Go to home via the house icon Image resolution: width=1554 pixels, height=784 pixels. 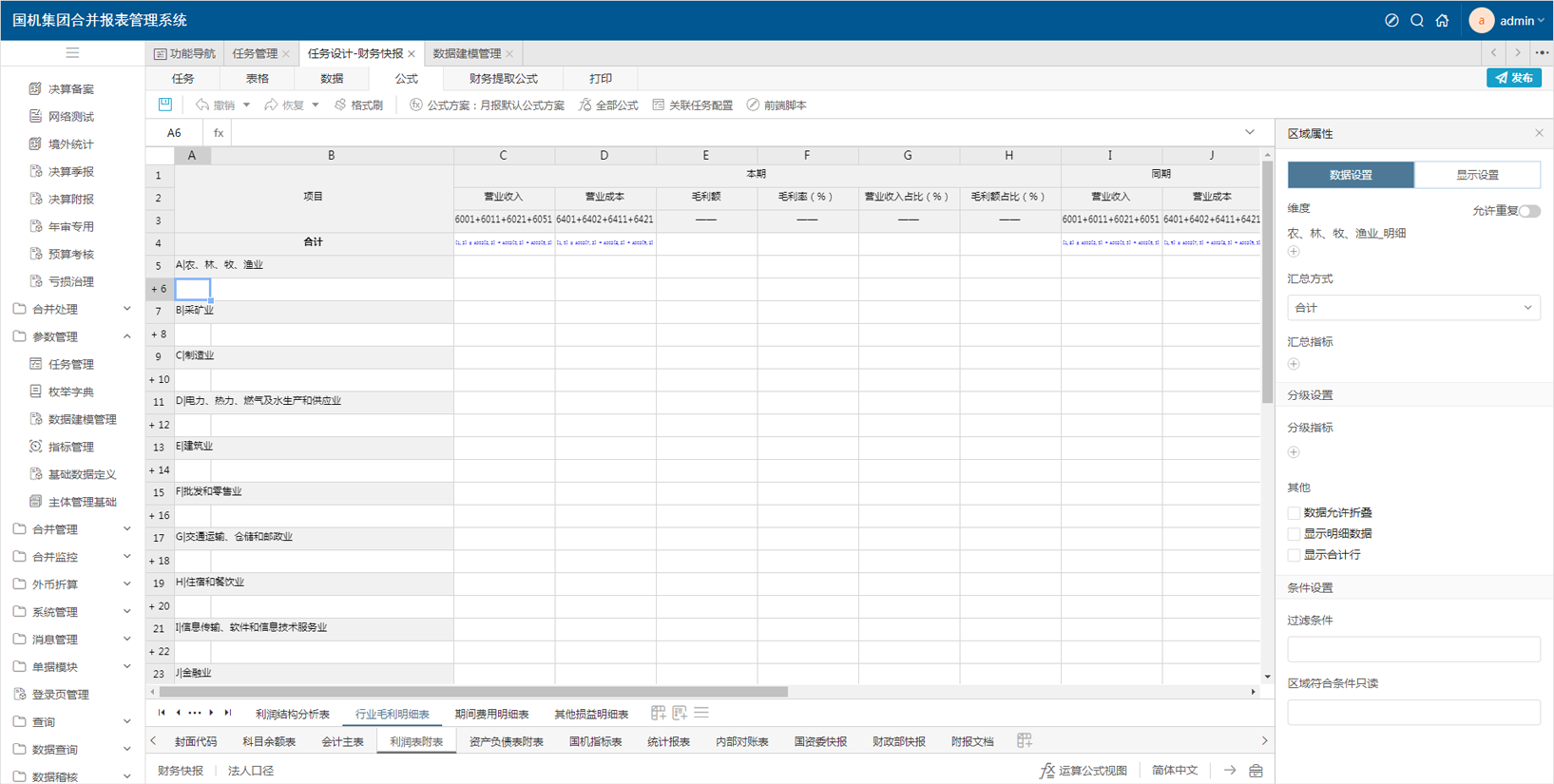(1442, 21)
